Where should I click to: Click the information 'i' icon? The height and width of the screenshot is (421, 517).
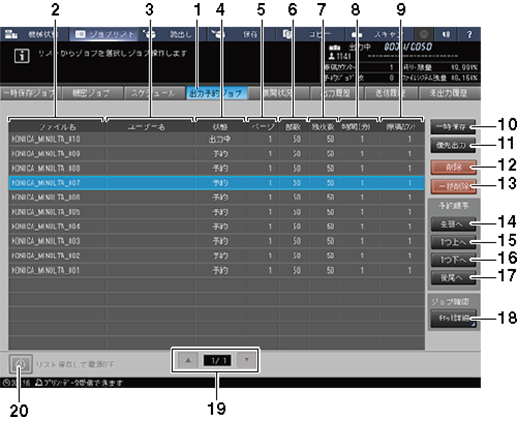click(x=22, y=56)
